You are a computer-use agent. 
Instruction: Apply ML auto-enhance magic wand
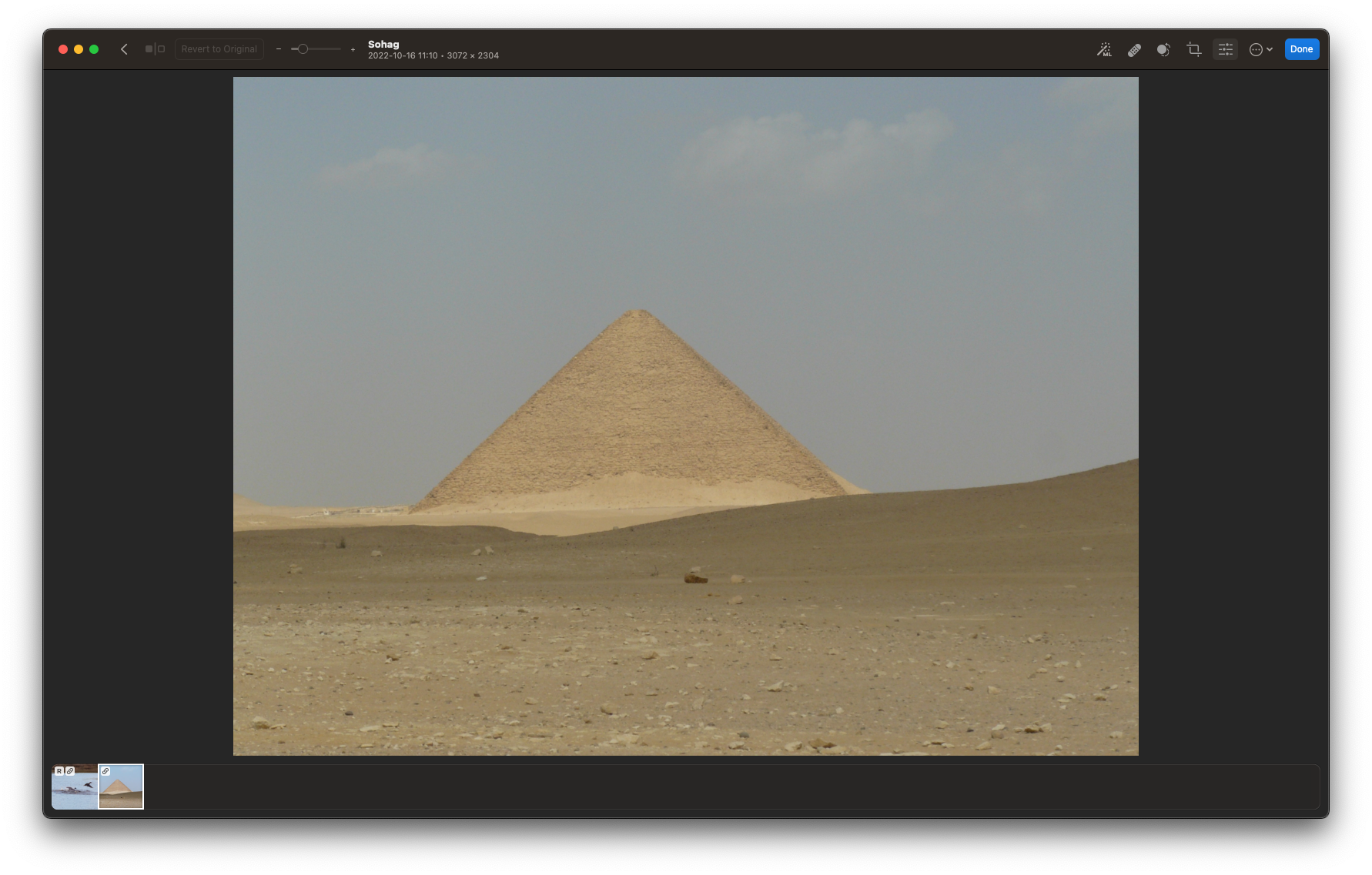(x=1104, y=49)
